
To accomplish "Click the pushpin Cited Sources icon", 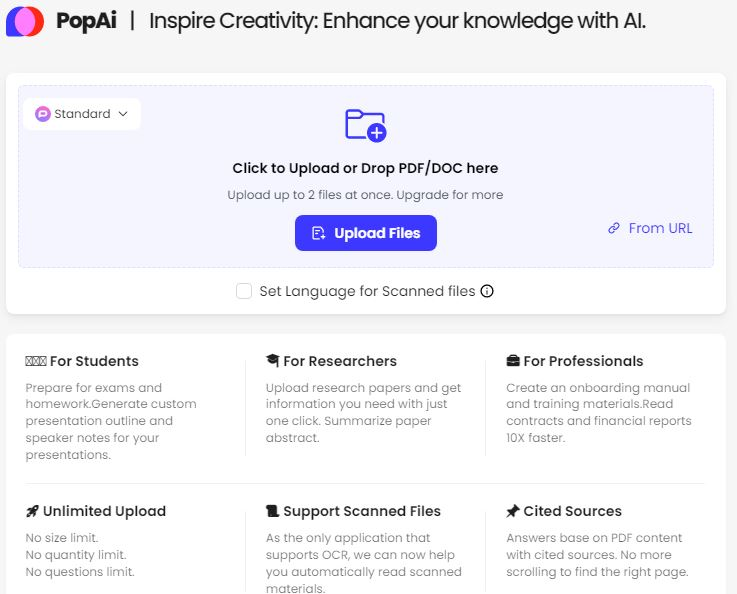I will click(513, 511).
